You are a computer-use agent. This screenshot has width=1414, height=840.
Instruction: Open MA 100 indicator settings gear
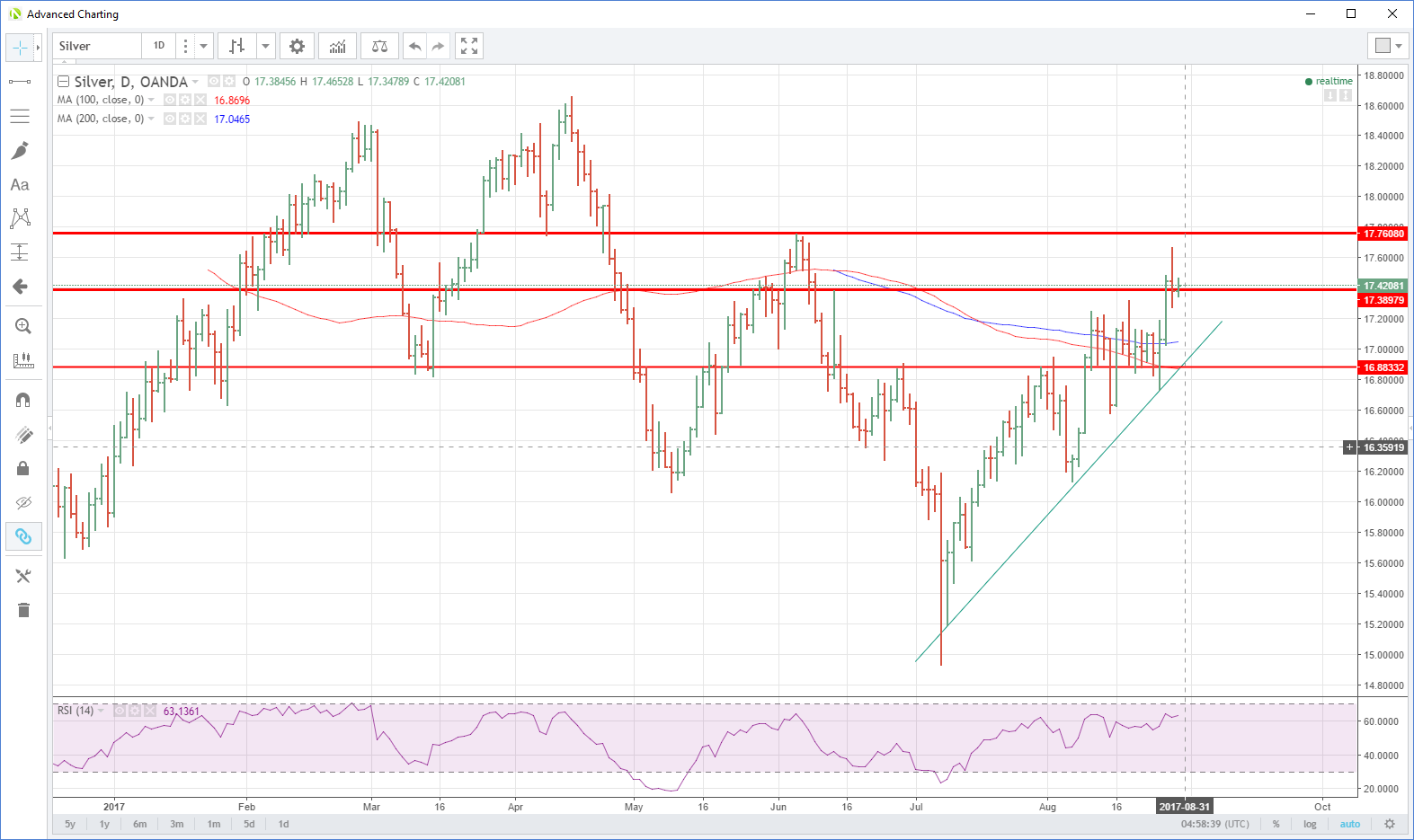tap(184, 100)
